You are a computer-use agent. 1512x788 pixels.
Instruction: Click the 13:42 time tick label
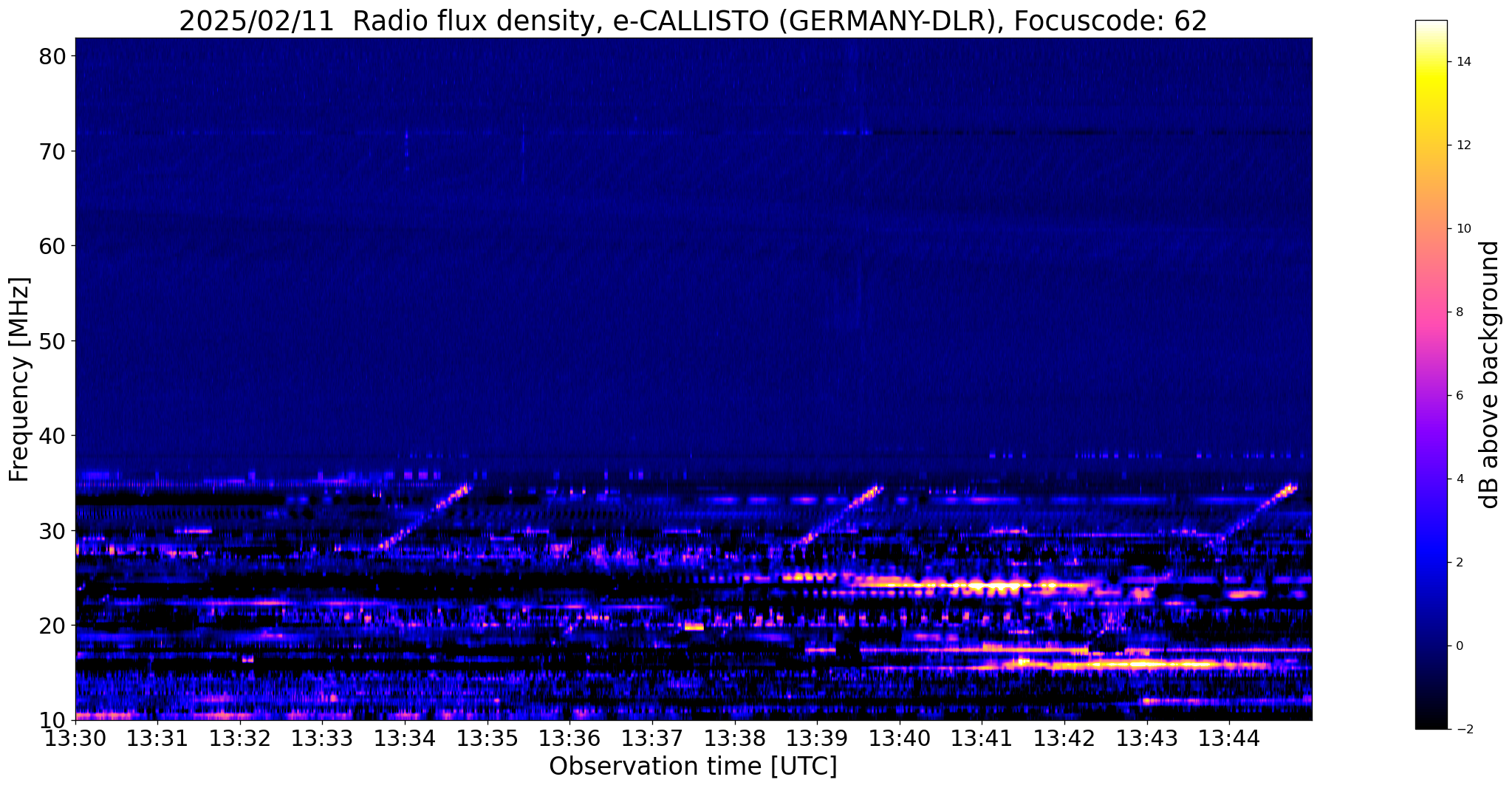[x=1064, y=738]
